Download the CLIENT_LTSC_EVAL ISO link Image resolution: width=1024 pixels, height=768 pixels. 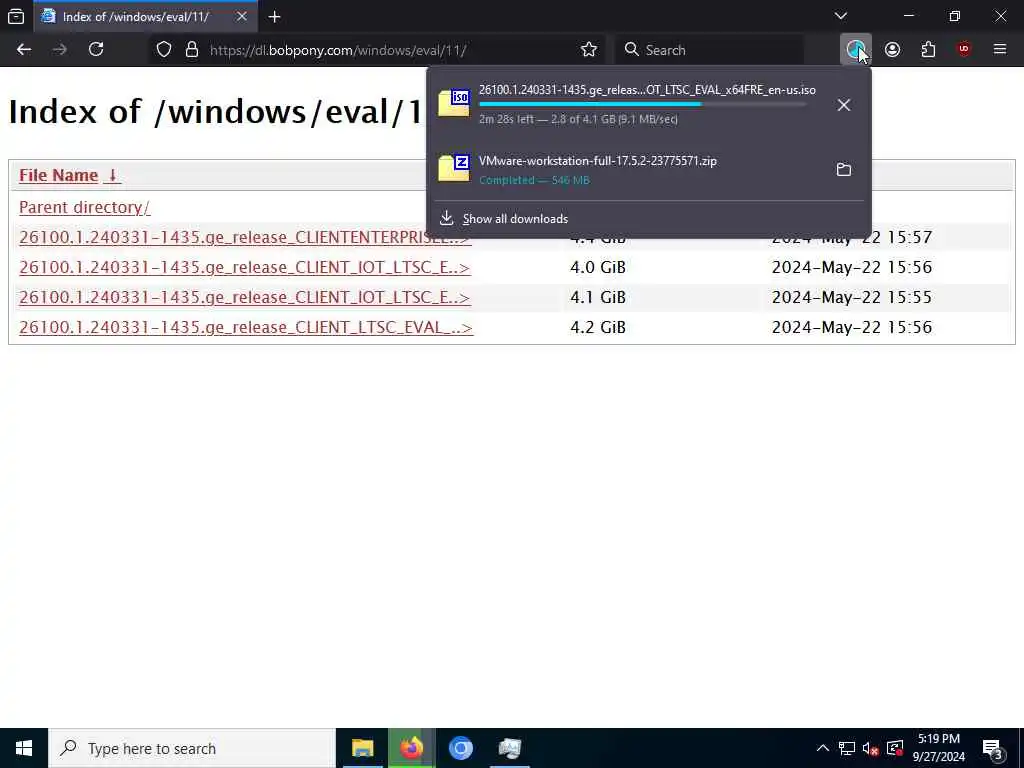tap(246, 327)
